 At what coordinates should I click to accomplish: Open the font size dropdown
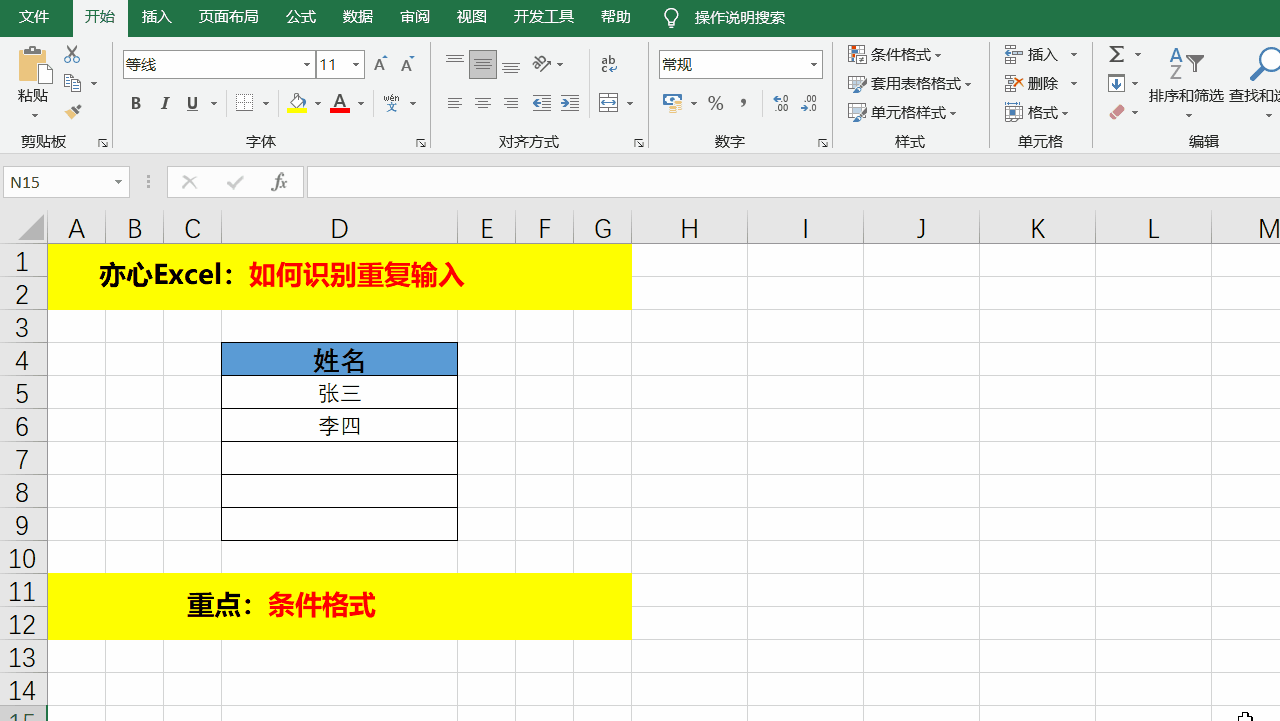355,65
